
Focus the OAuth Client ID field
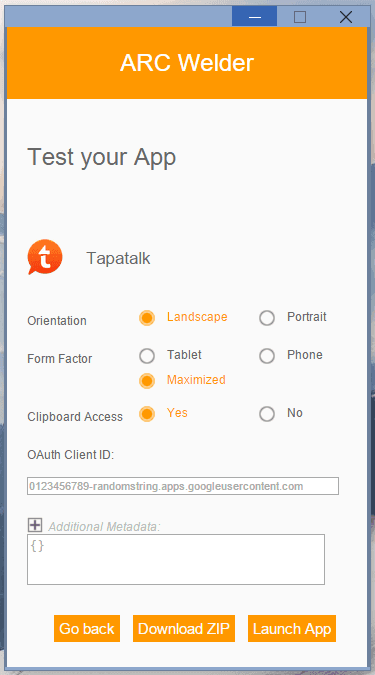[183, 486]
